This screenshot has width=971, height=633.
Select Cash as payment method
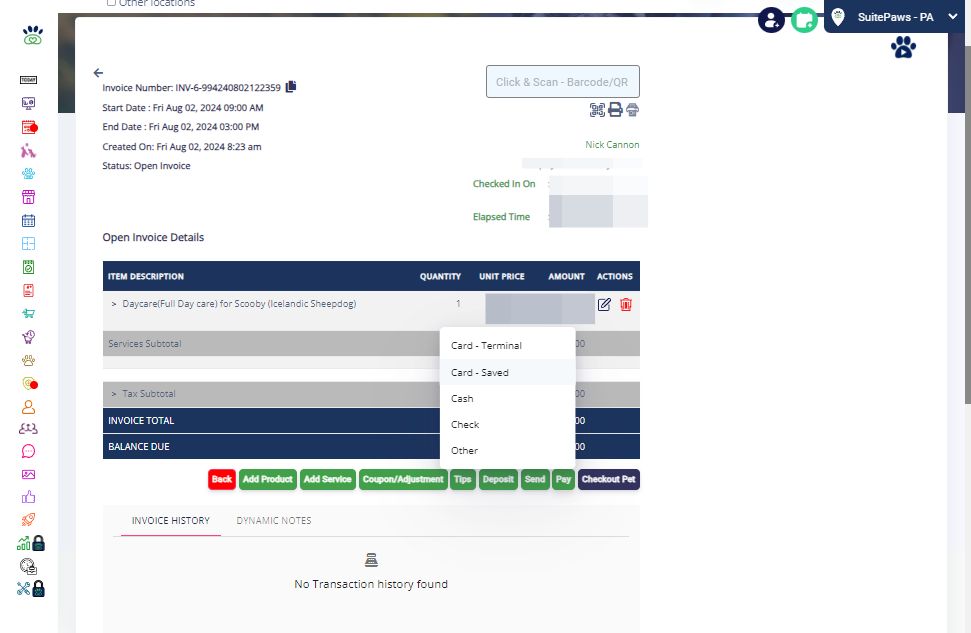click(x=507, y=398)
